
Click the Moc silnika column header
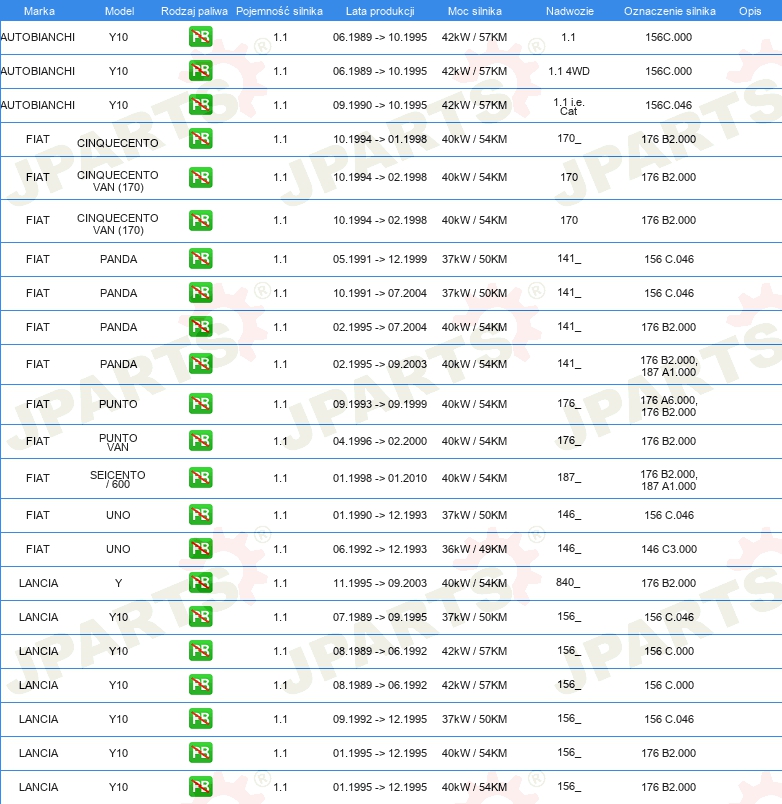coord(474,11)
